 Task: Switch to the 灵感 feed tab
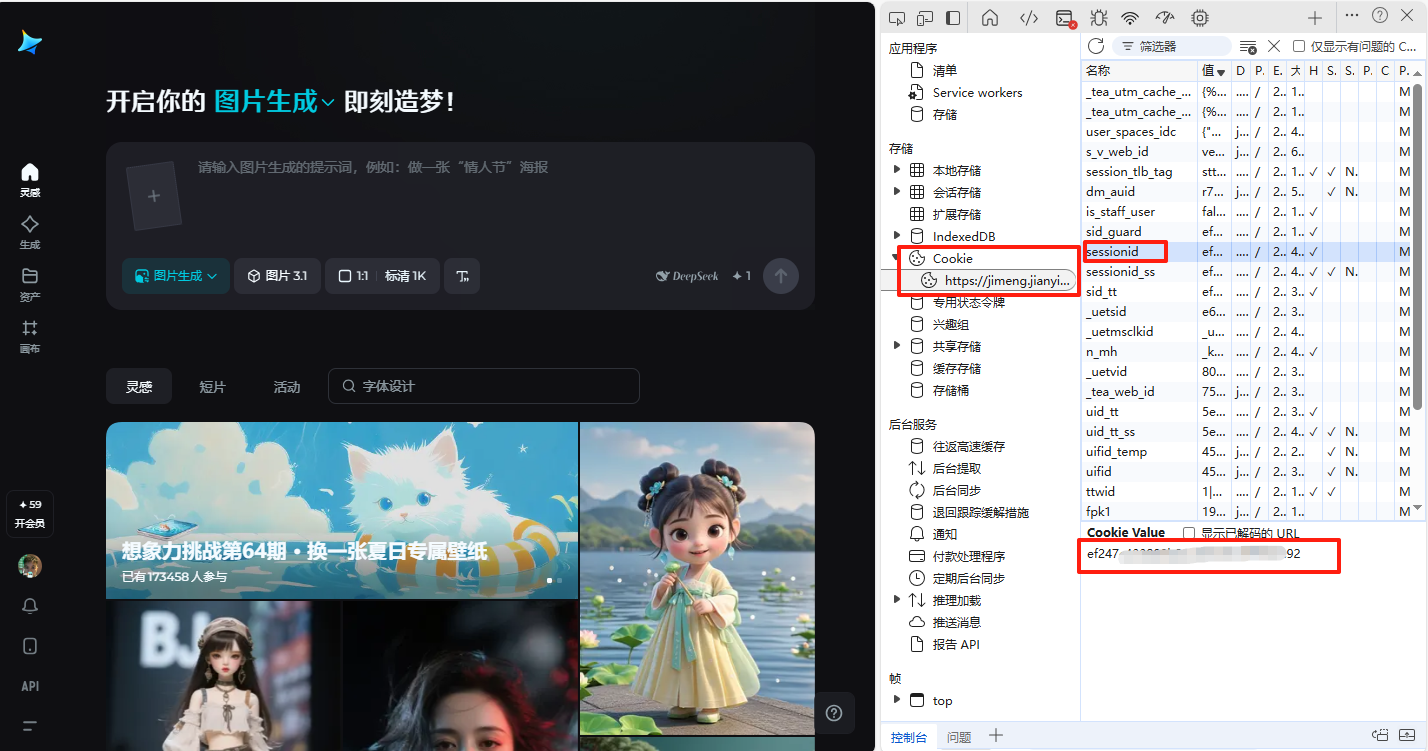tap(139, 386)
